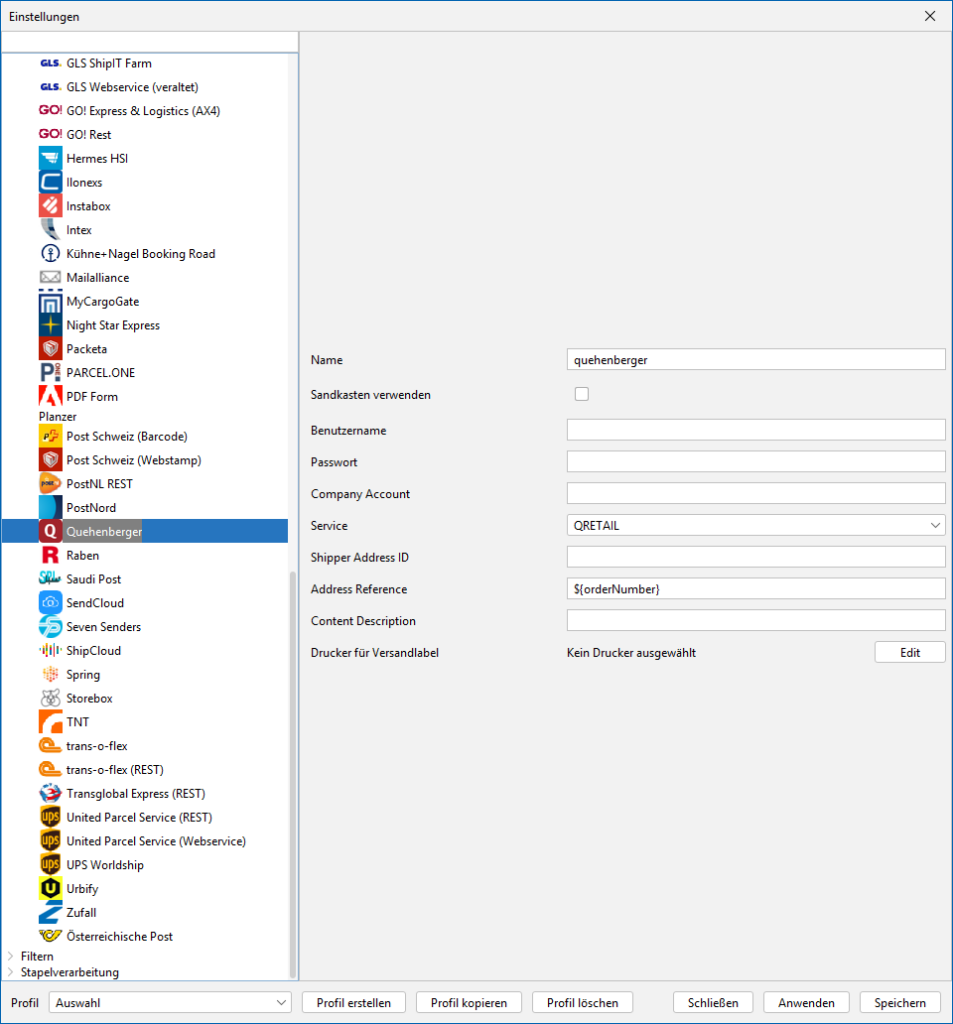Click the carrier list vertical scrollbar
The height and width of the screenshot is (1024, 953).
tap(293, 770)
